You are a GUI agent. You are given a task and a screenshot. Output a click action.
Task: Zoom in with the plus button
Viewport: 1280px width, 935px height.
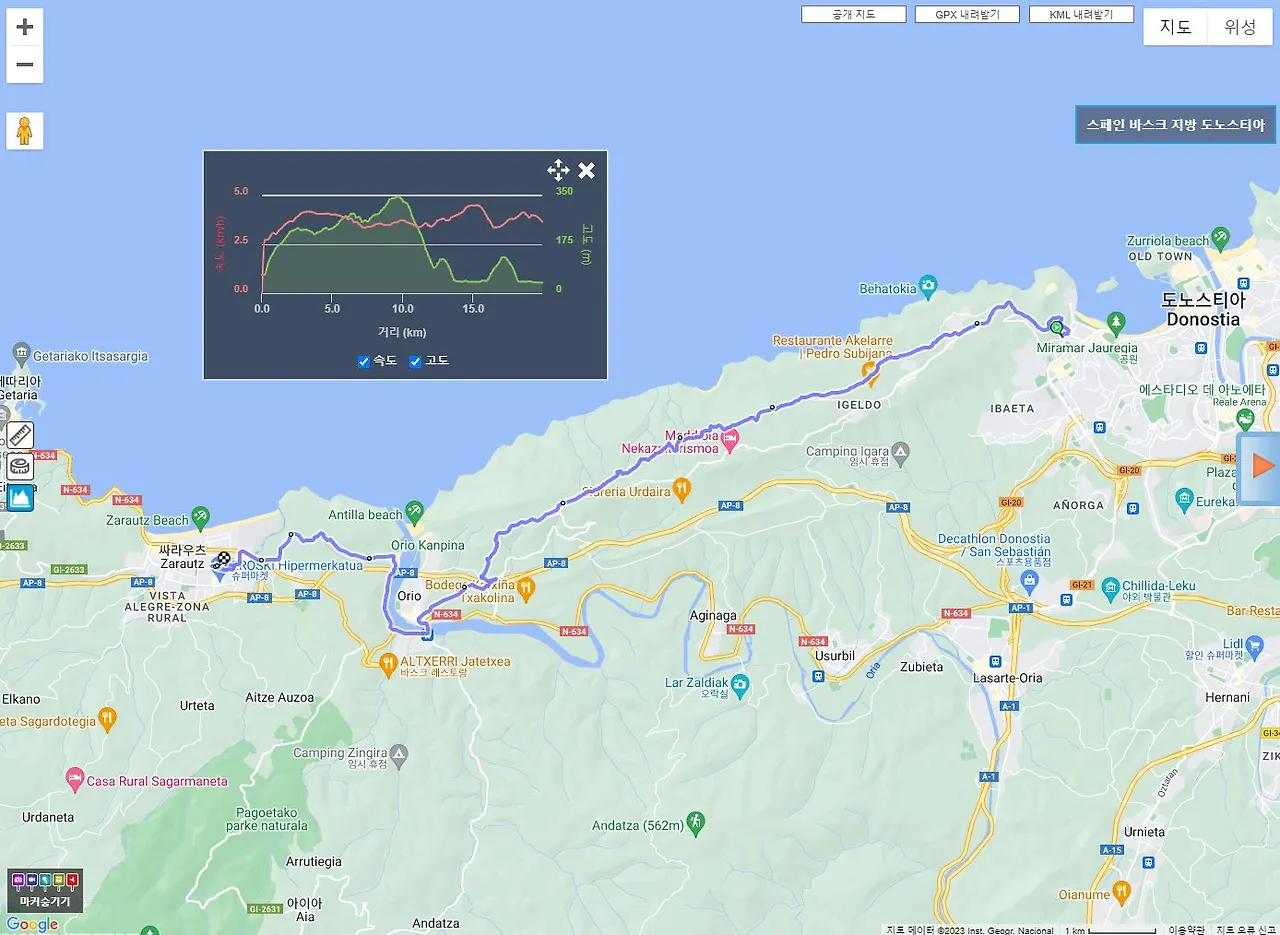coord(25,27)
